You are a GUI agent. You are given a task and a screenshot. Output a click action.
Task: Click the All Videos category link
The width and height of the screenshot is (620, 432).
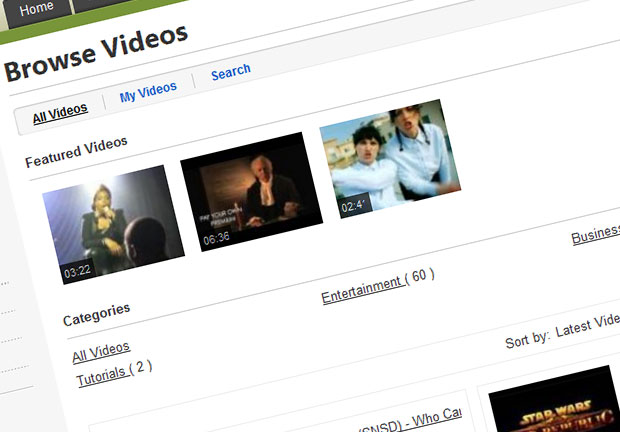(101, 352)
